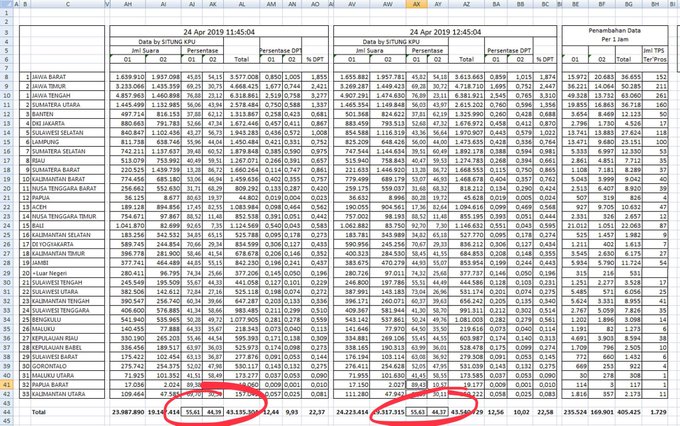Click JAWA BARAT value "1.639.910"
Screen dimensions: 680x426
[130, 77]
